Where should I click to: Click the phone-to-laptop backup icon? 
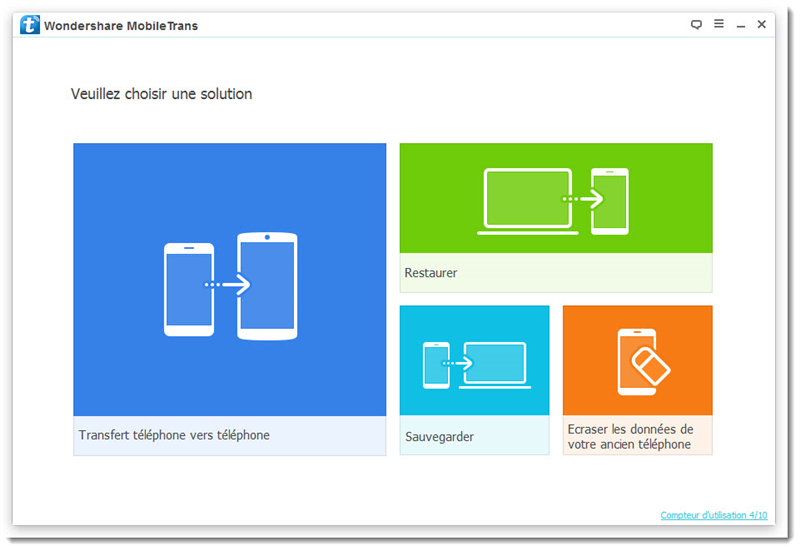pyautogui.click(x=475, y=365)
